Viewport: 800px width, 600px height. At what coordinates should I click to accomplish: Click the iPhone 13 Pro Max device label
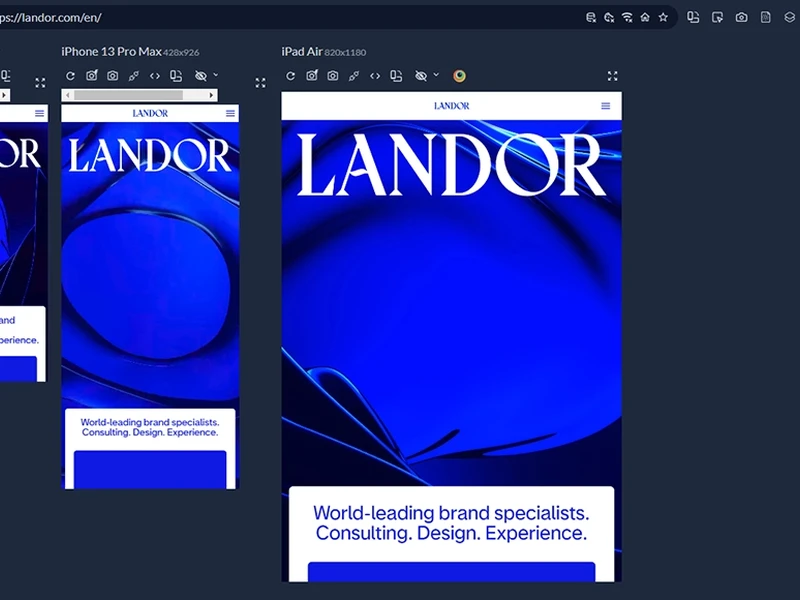tap(111, 52)
